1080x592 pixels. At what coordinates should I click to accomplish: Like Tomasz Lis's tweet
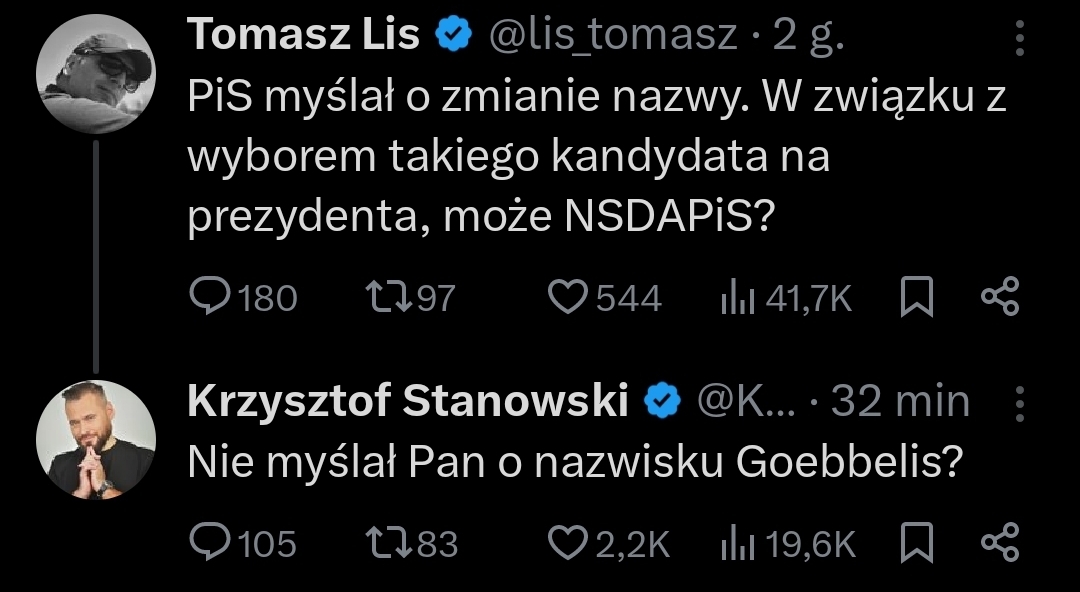click(x=572, y=298)
